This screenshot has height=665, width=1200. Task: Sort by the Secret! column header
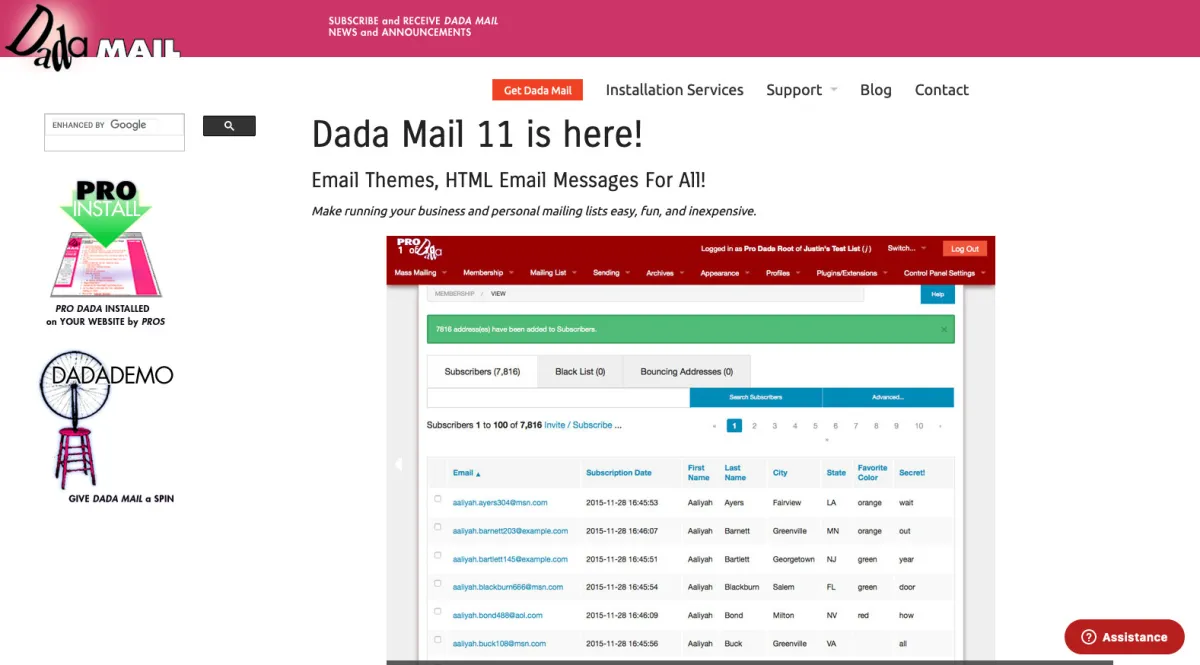(912, 473)
